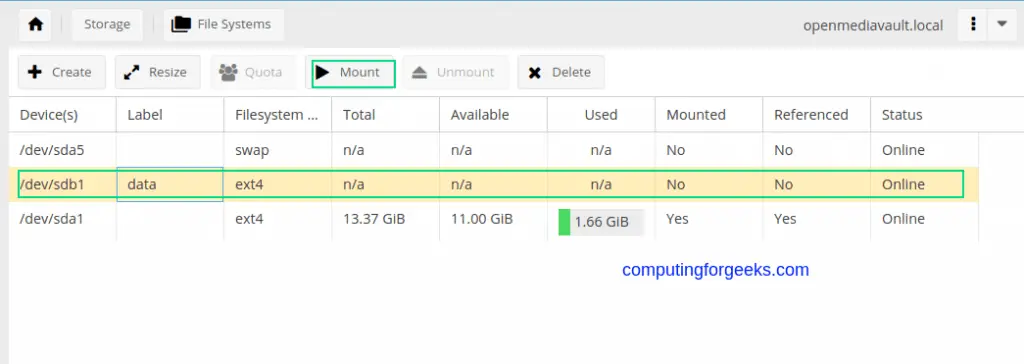Viewport: 1024px width, 364px height.
Task: Sort by Status column header
Action: click(924, 115)
